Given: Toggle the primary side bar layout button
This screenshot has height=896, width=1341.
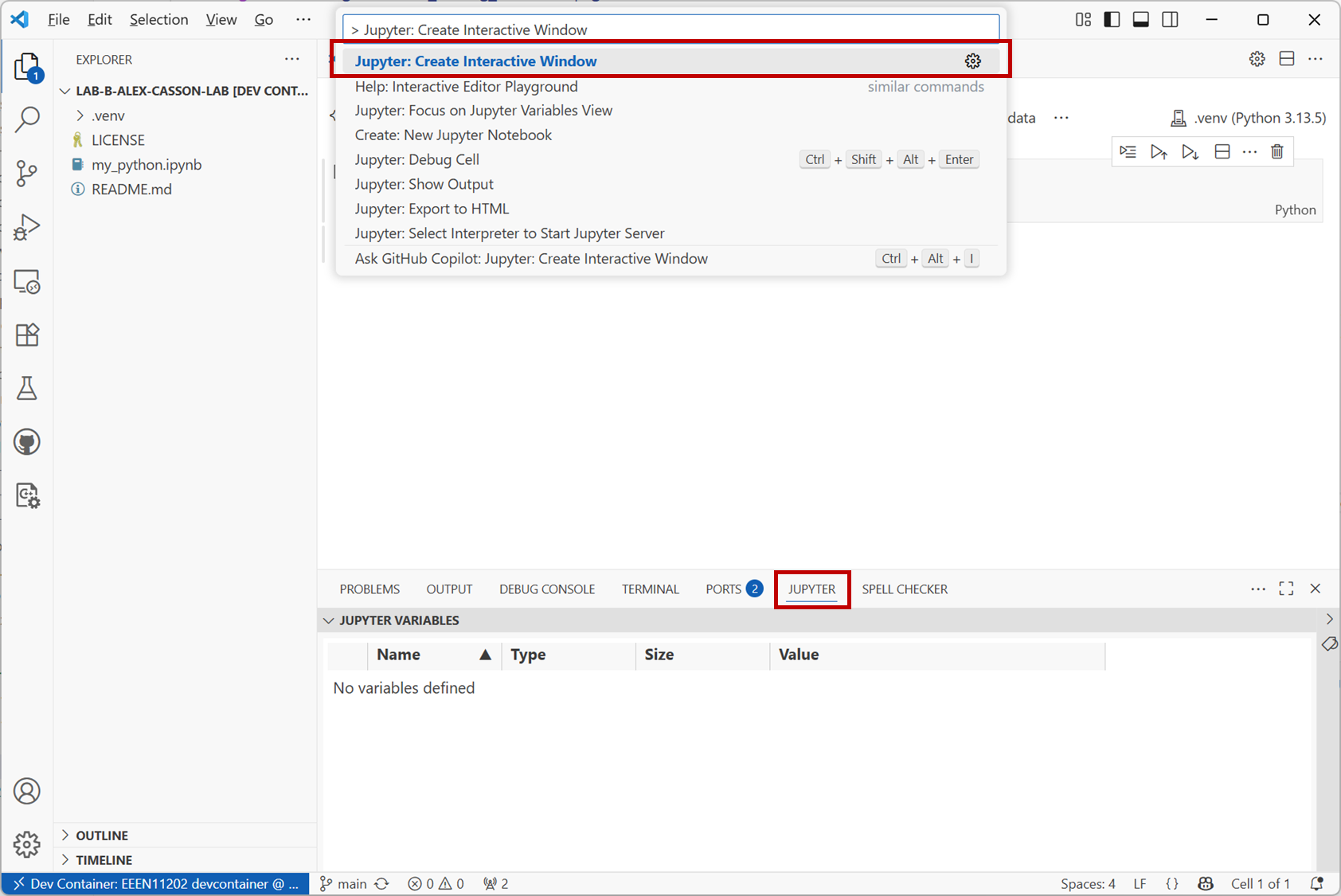Looking at the screenshot, I should click(1112, 20).
